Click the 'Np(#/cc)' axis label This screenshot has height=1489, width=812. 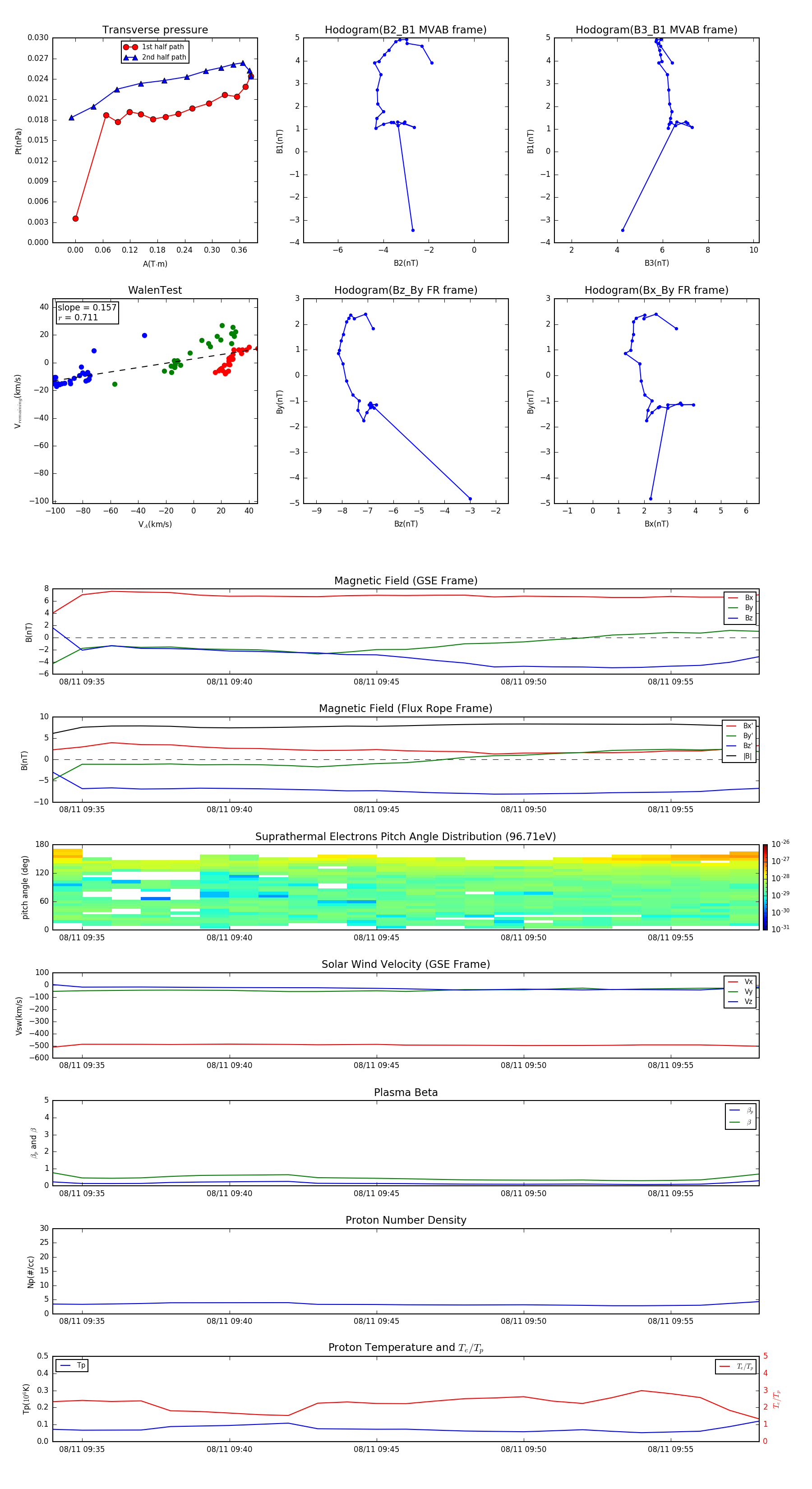tap(31, 1272)
